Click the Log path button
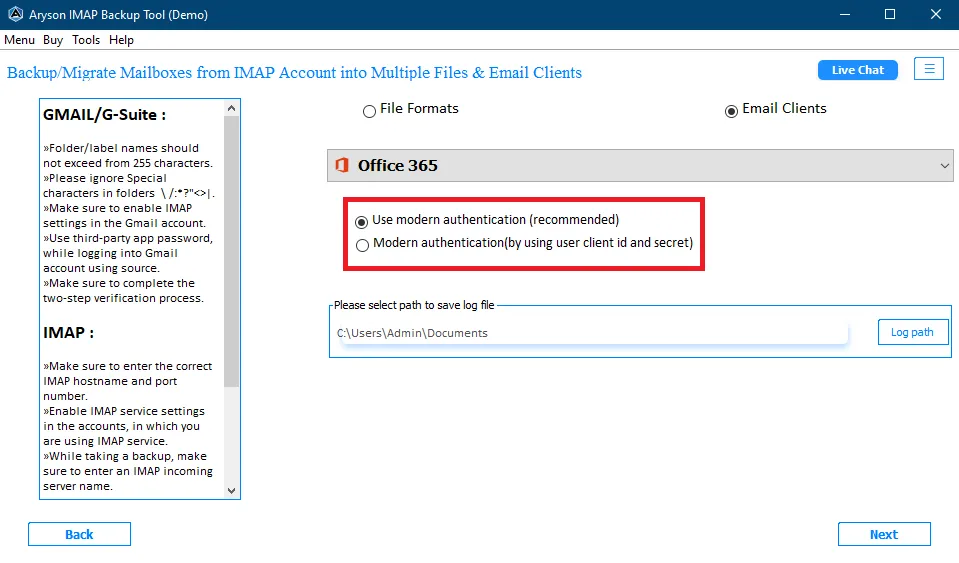 (913, 332)
